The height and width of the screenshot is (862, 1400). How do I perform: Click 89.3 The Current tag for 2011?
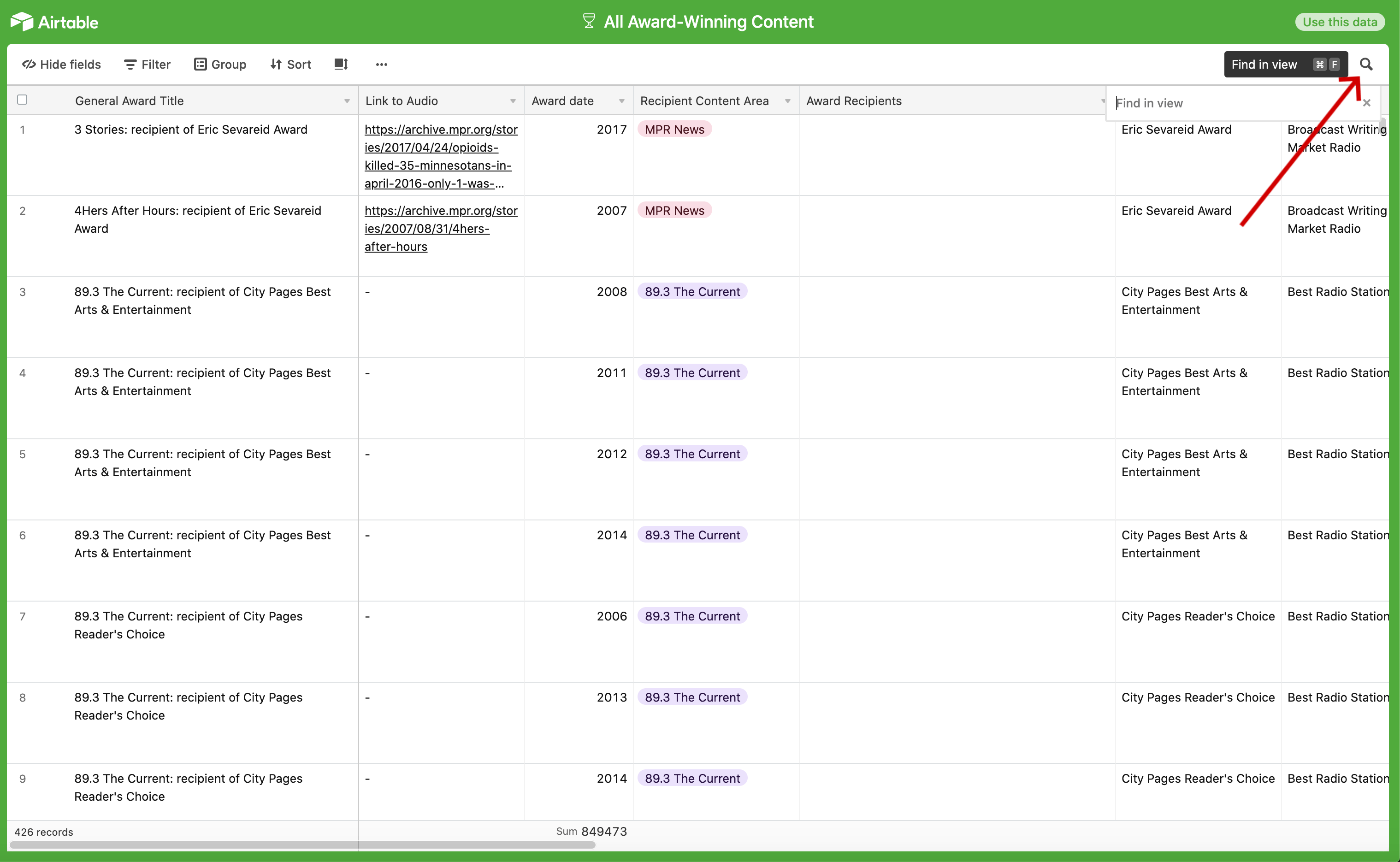click(692, 372)
